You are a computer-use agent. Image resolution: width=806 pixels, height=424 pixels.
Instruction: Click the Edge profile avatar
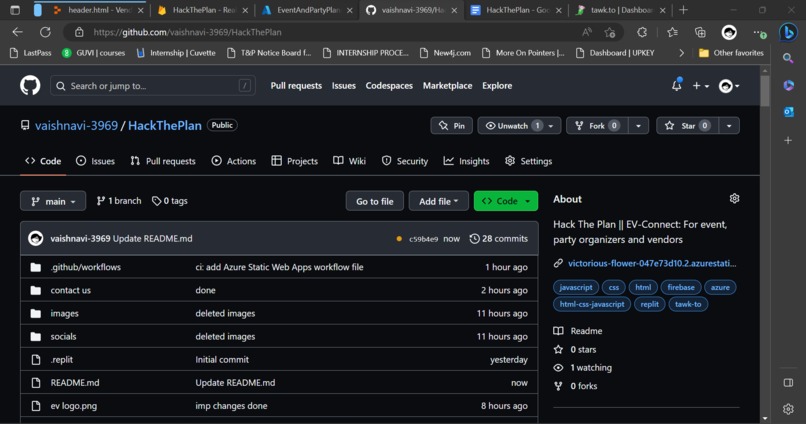(x=729, y=32)
